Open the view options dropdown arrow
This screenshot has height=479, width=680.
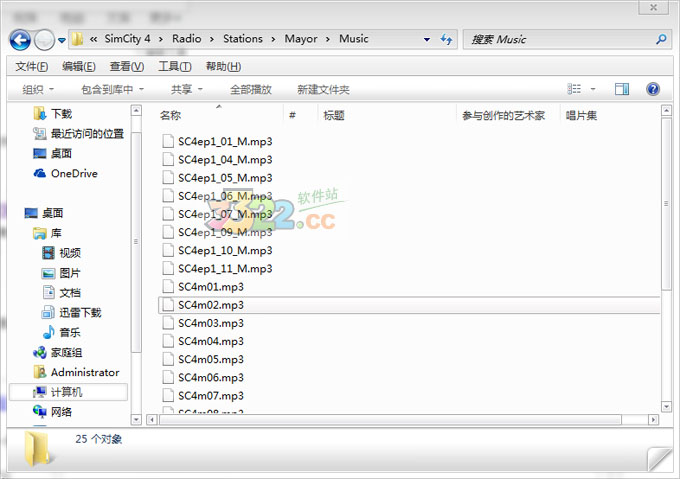(x=593, y=89)
